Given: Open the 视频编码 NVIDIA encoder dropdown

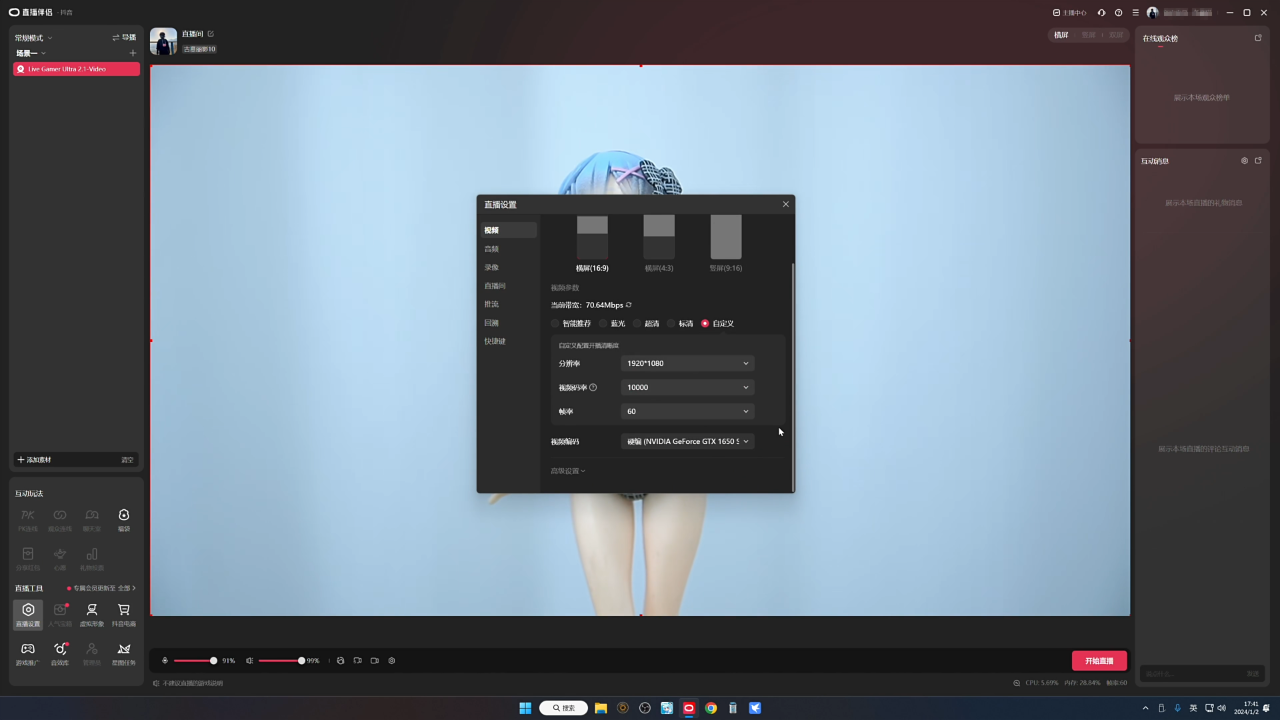Looking at the screenshot, I should tap(687, 441).
